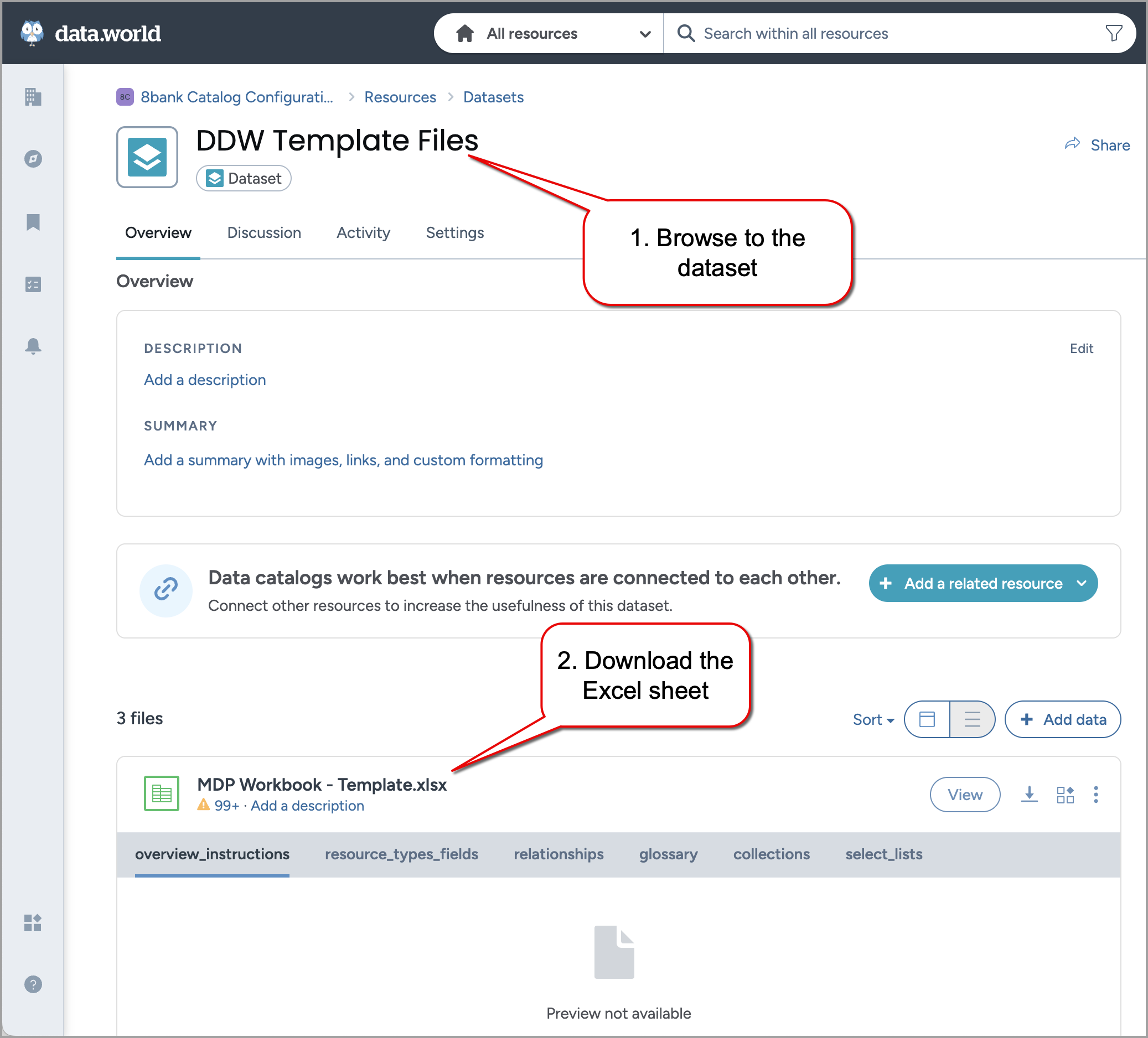1148x1038 pixels.
Task: Open the help question mark icon
Action: 33,984
